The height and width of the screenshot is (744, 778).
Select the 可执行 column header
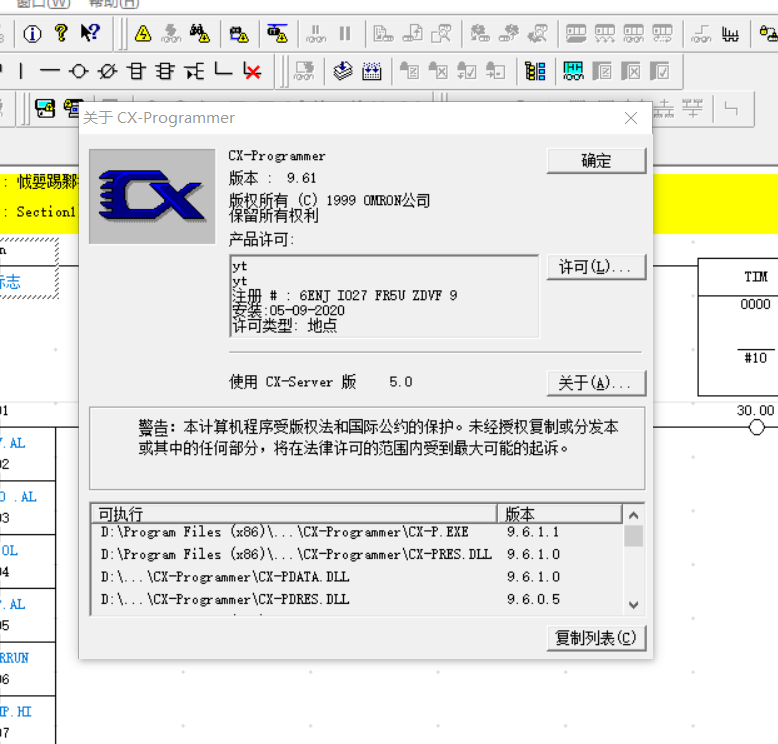(x=294, y=514)
